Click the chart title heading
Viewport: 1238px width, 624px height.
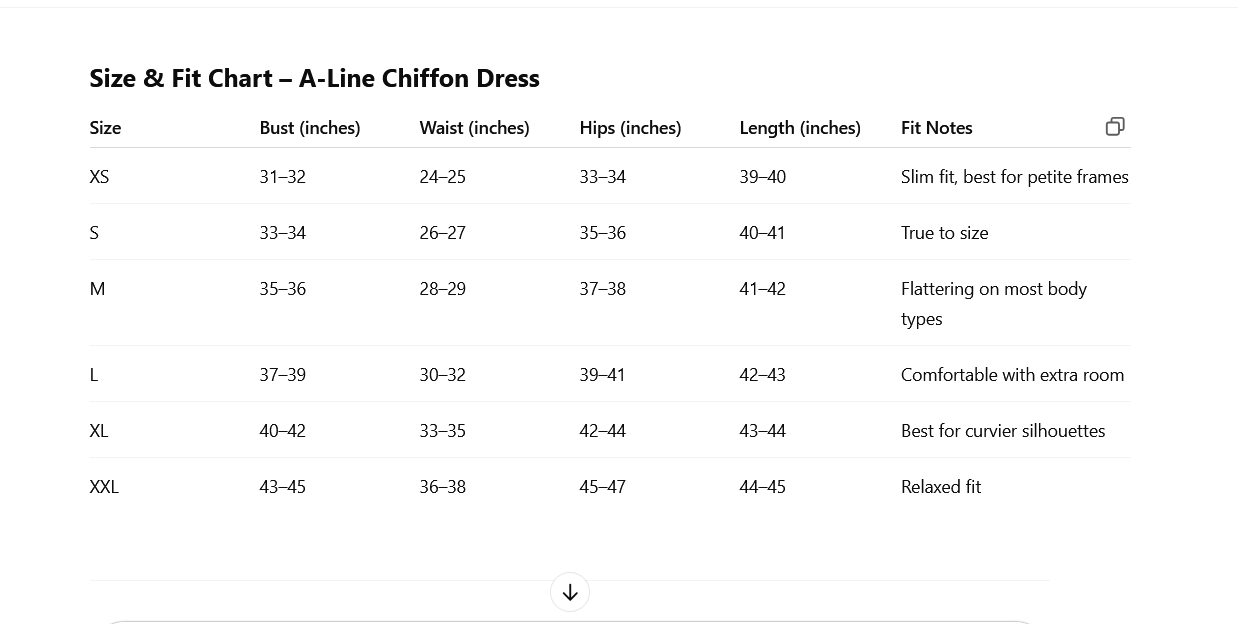click(314, 78)
